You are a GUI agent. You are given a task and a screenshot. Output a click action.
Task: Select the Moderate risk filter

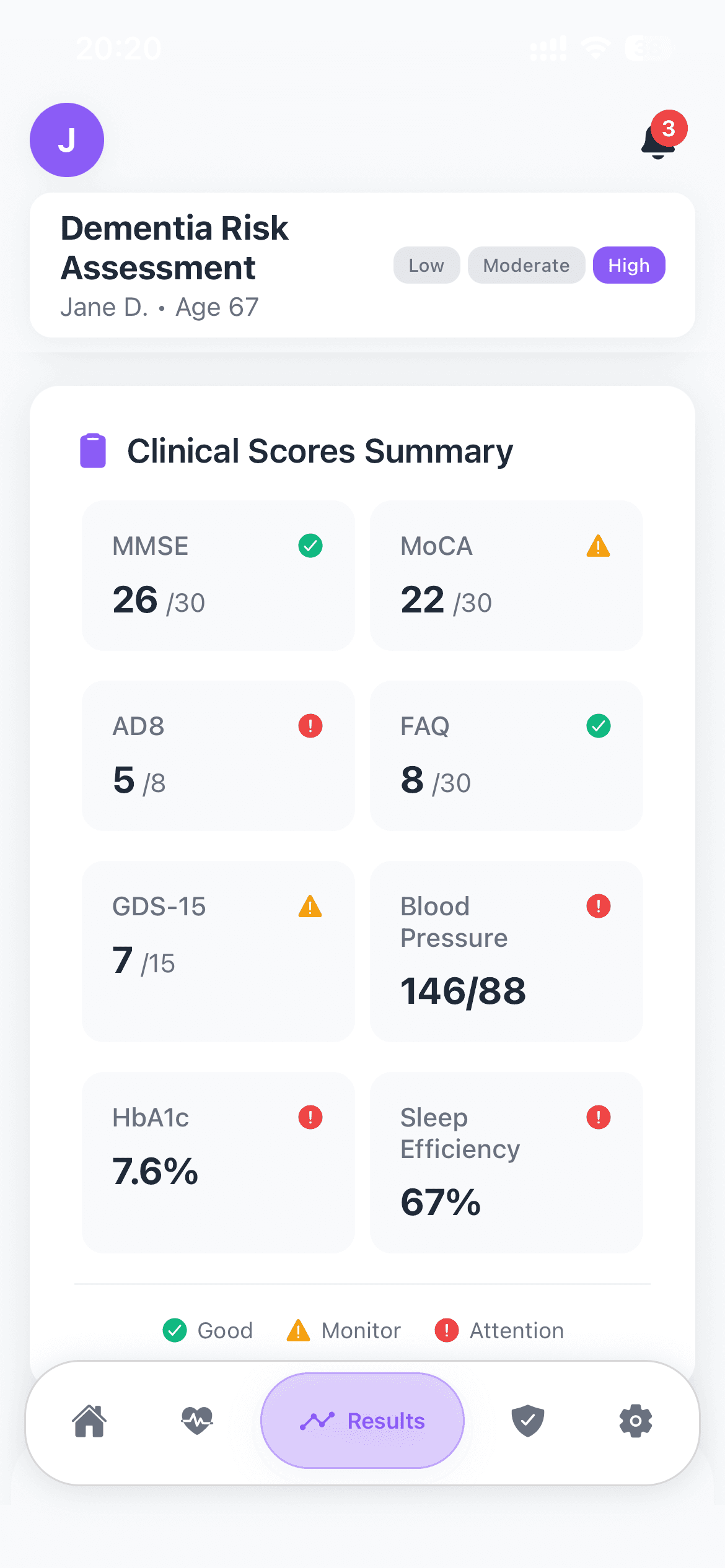(x=526, y=265)
